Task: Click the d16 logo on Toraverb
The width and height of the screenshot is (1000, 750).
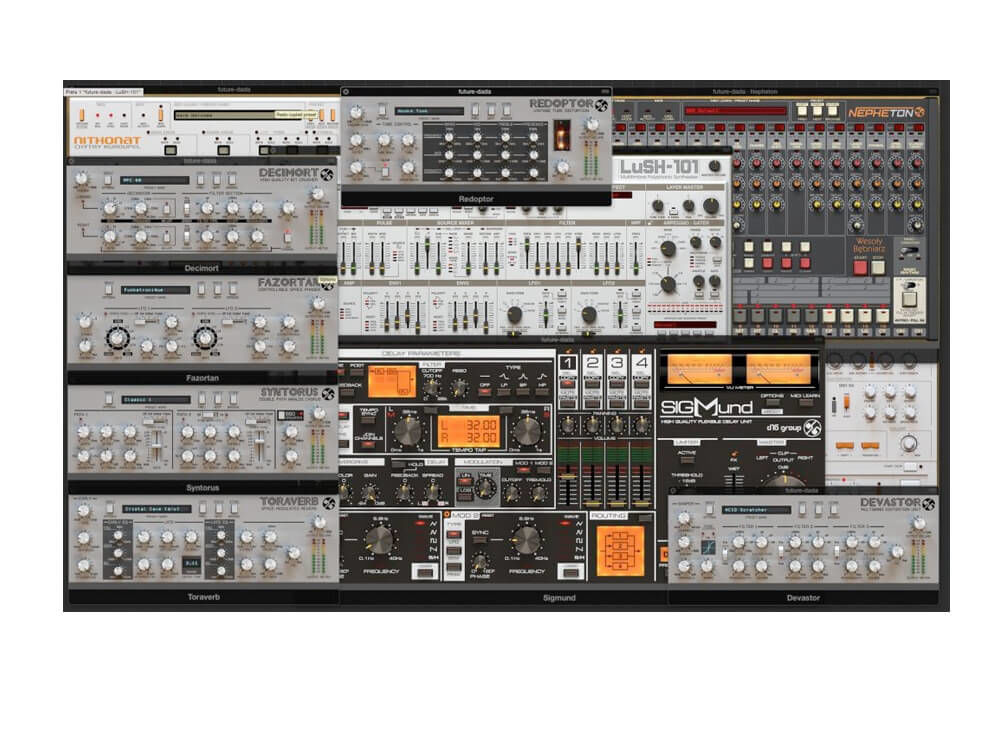Action: pyautogui.click(x=329, y=503)
